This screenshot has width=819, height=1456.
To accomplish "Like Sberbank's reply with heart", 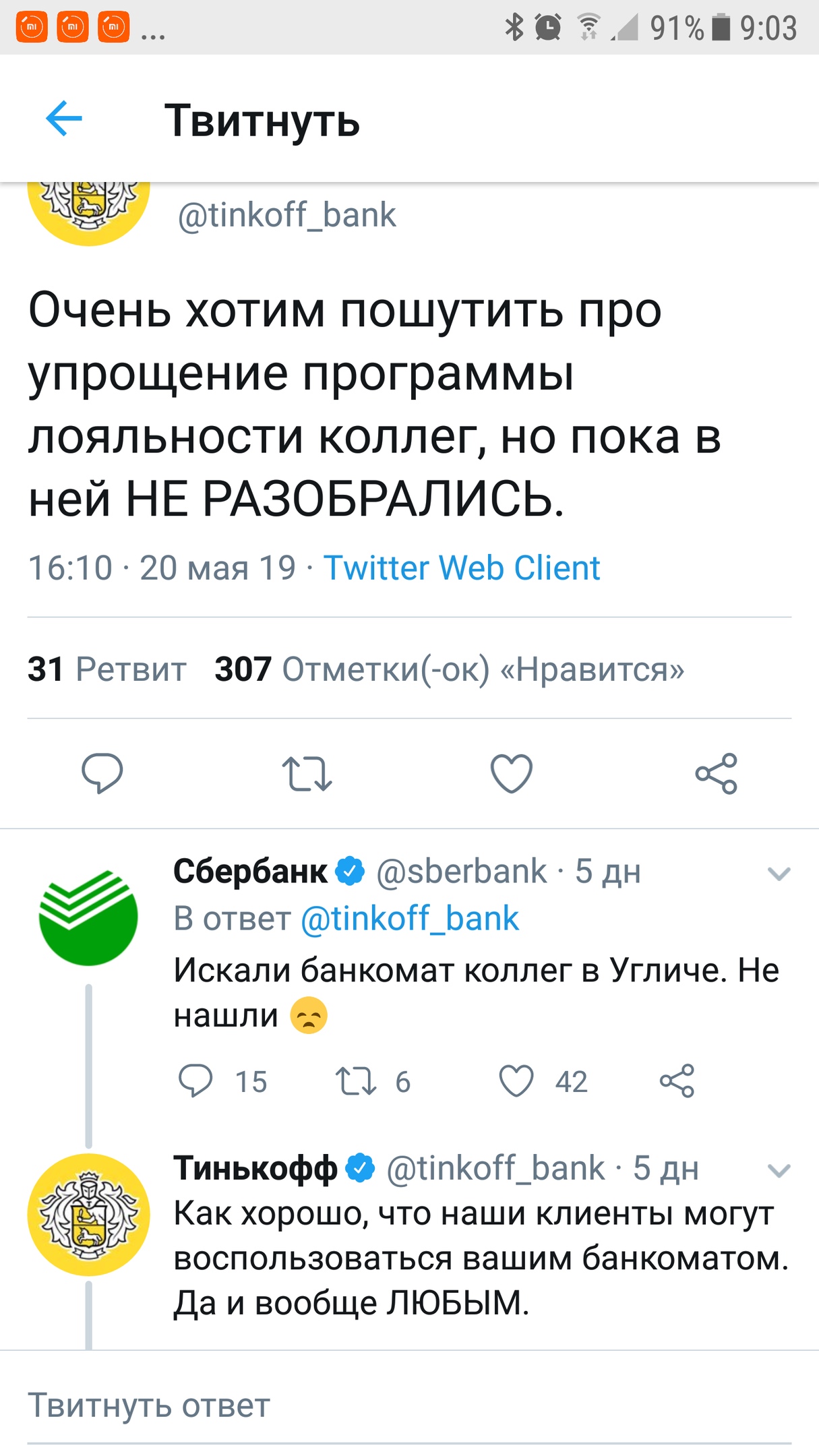I will click(516, 1081).
